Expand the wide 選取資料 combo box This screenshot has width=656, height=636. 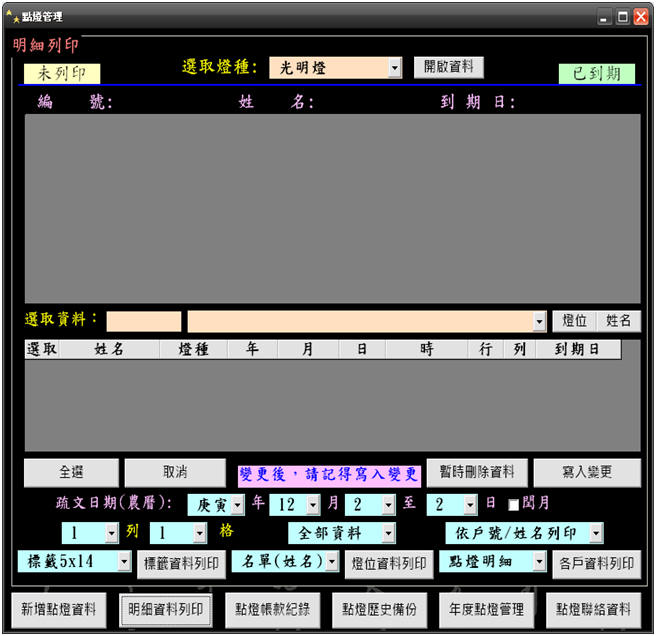539,321
